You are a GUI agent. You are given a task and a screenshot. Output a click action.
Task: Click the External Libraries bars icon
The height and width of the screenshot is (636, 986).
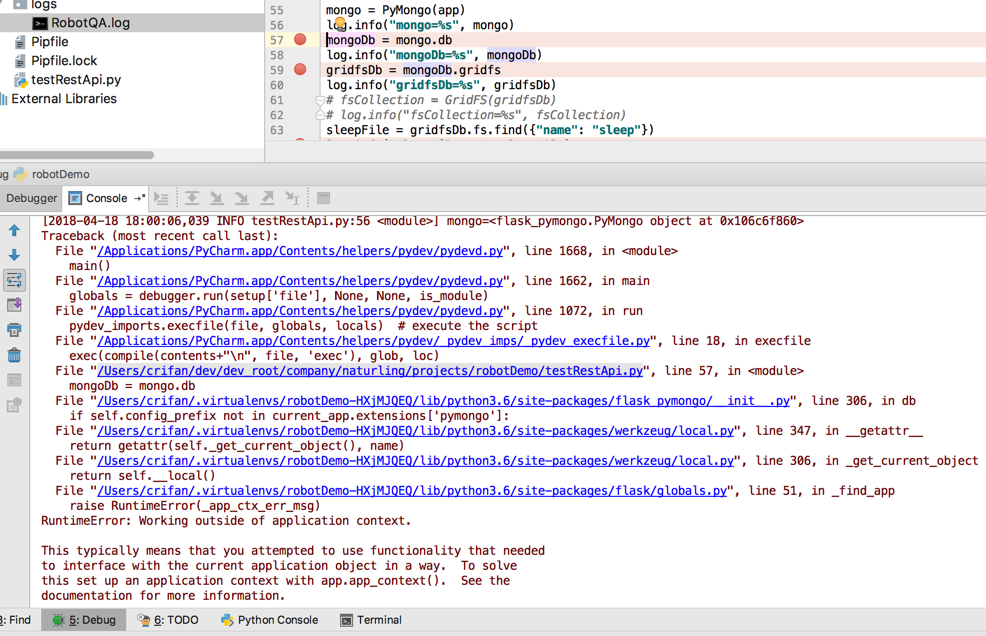(4, 99)
